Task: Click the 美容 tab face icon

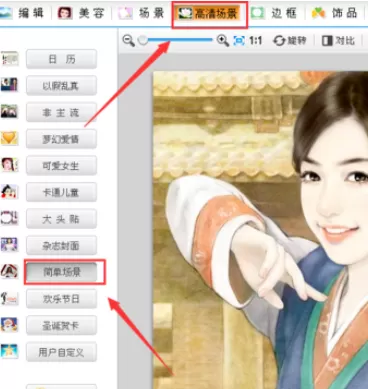Action: click(65, 13)
